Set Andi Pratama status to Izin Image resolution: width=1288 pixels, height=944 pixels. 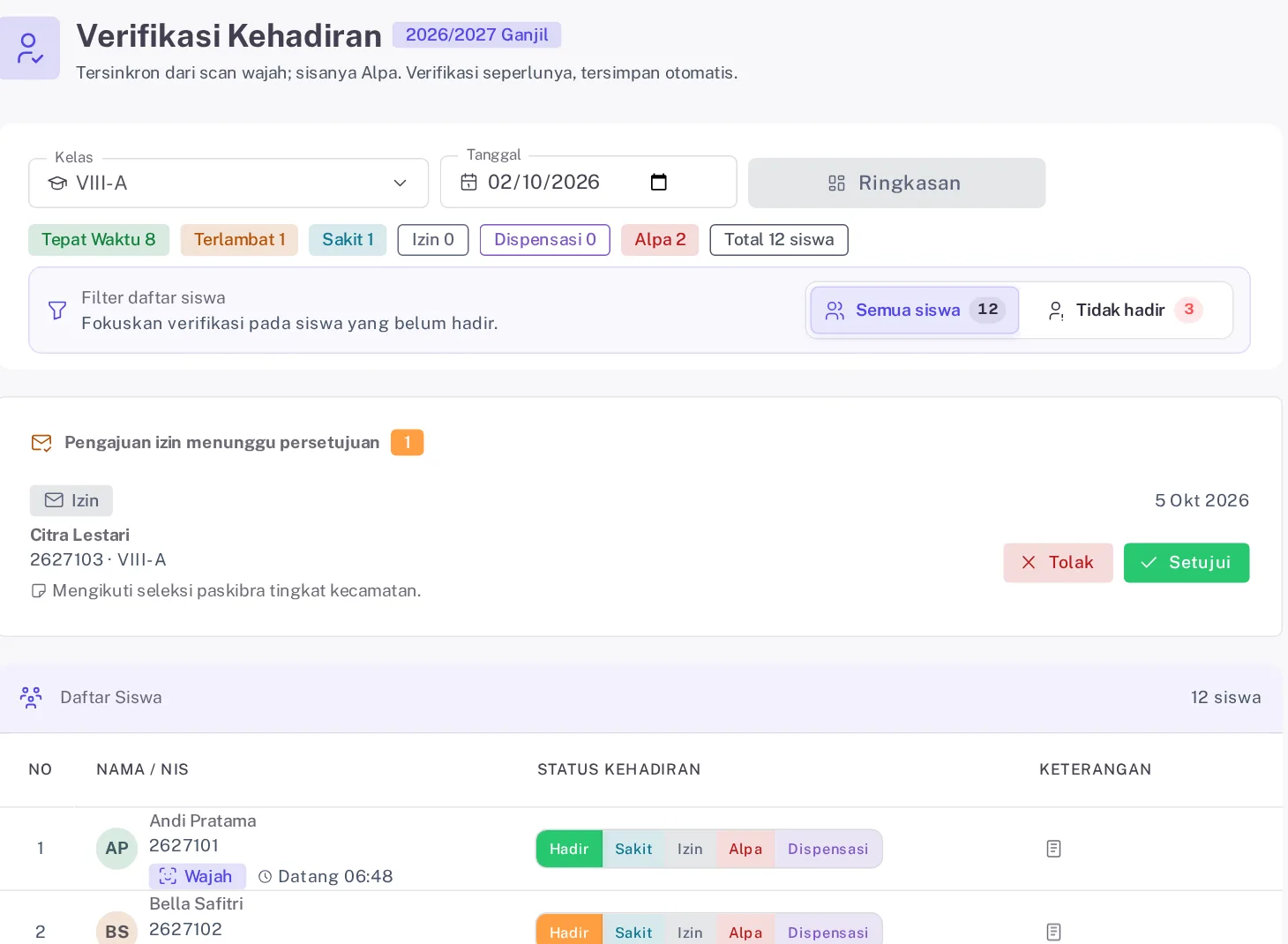pyautogui.click(x=690, y=849)
